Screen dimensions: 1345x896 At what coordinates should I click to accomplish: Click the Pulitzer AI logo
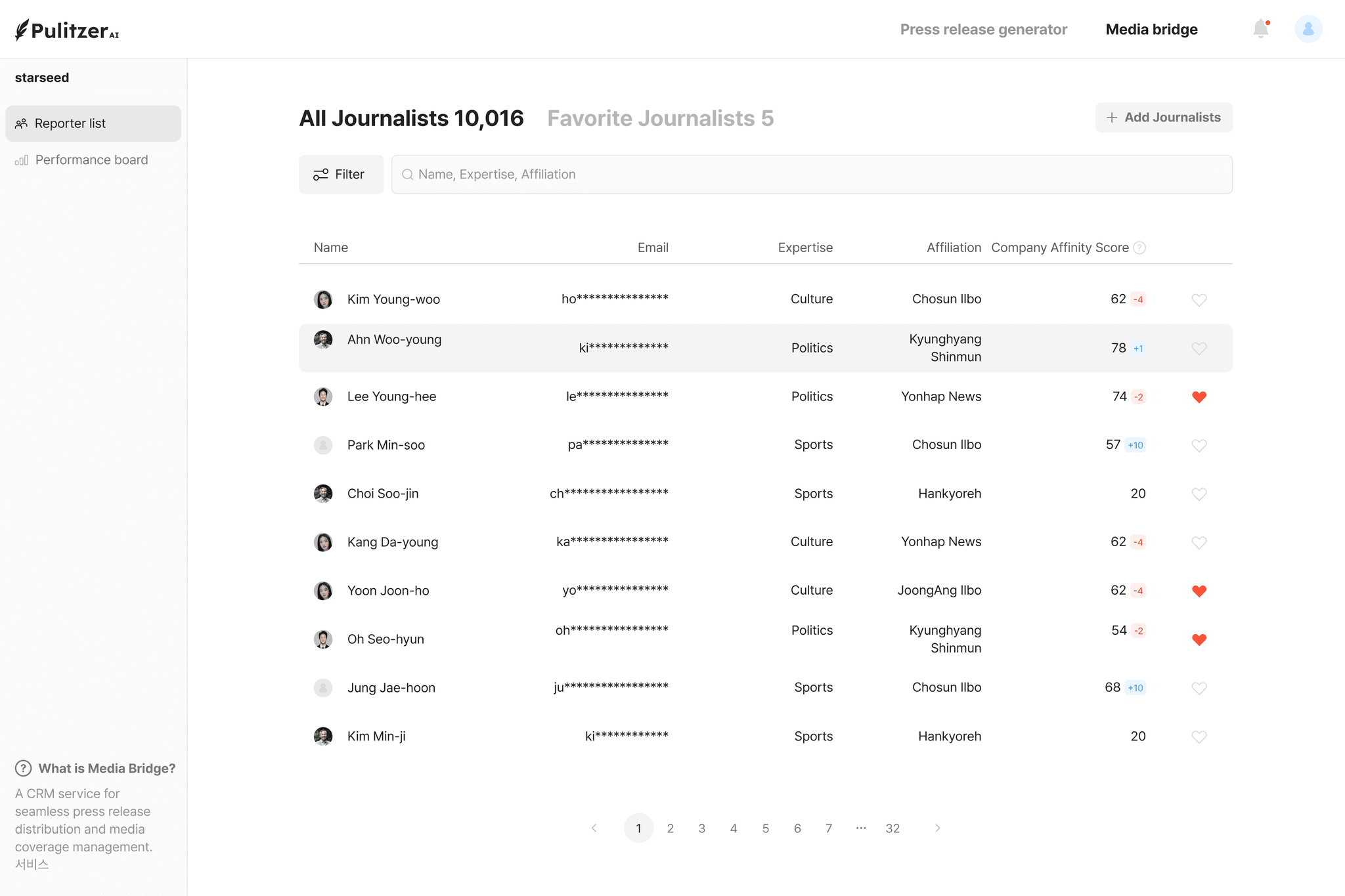point(67,30)
